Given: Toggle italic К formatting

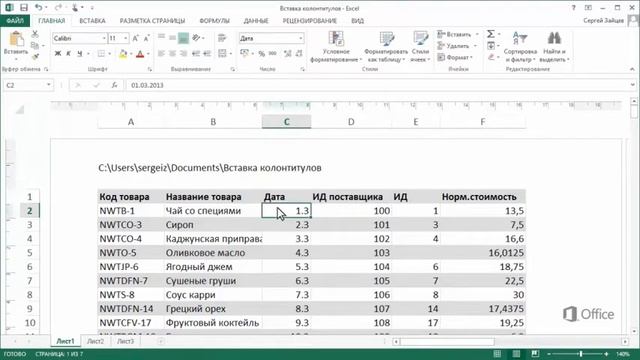Looking at the screenshot, I should 69,53.
